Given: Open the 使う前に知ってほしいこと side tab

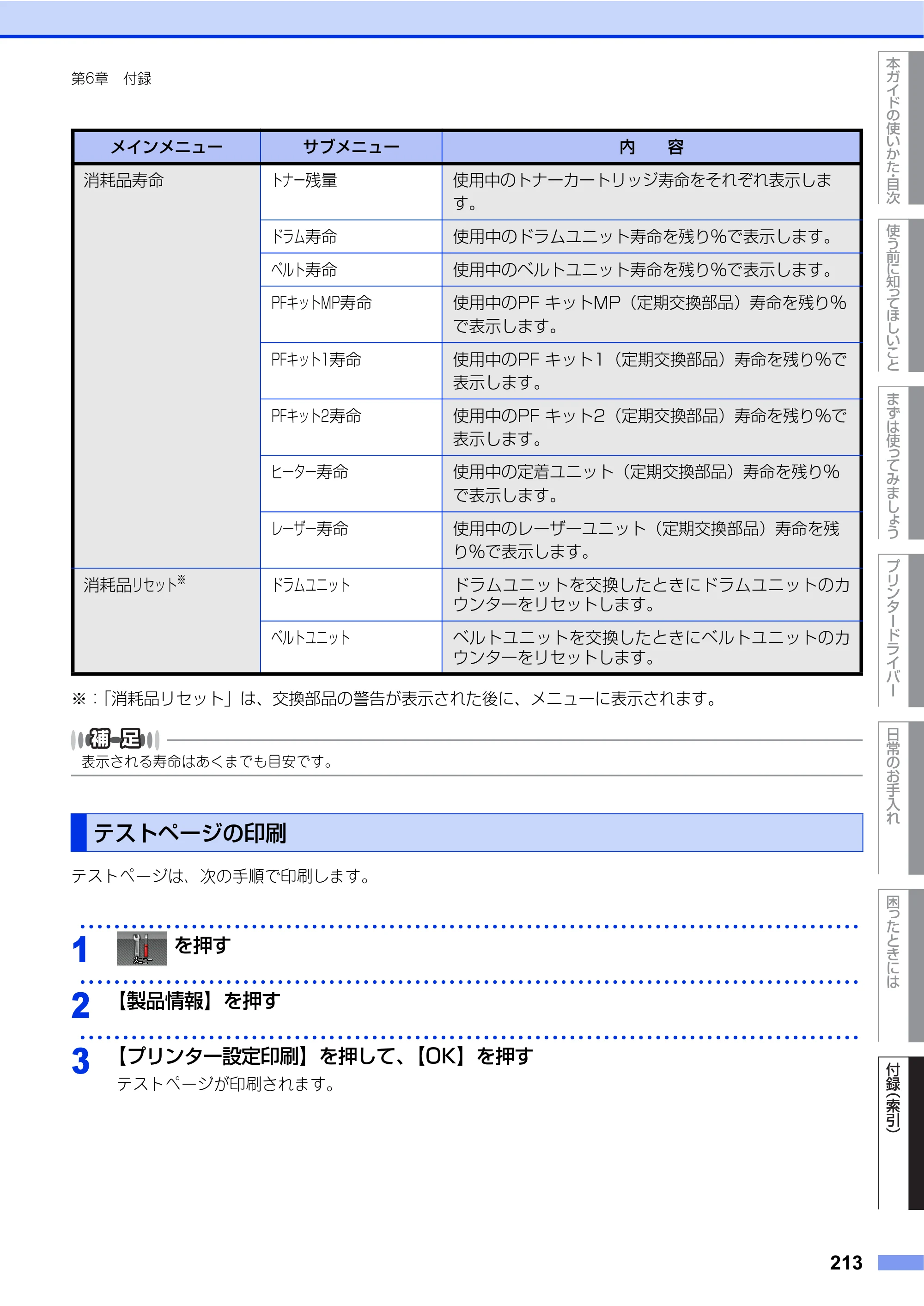Looking at the screenshot, I should pos(900,296).
